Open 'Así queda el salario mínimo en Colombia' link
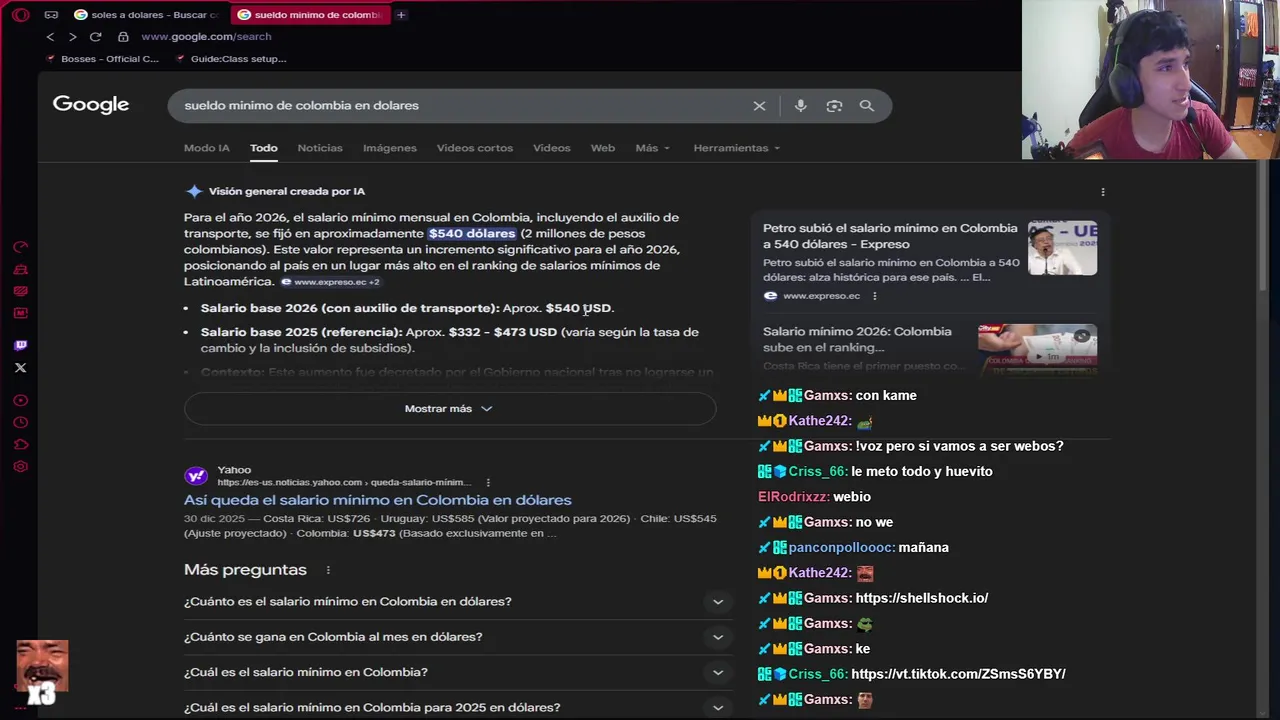This screenshot has width=1280, height=720. click(x=378, y=500)
